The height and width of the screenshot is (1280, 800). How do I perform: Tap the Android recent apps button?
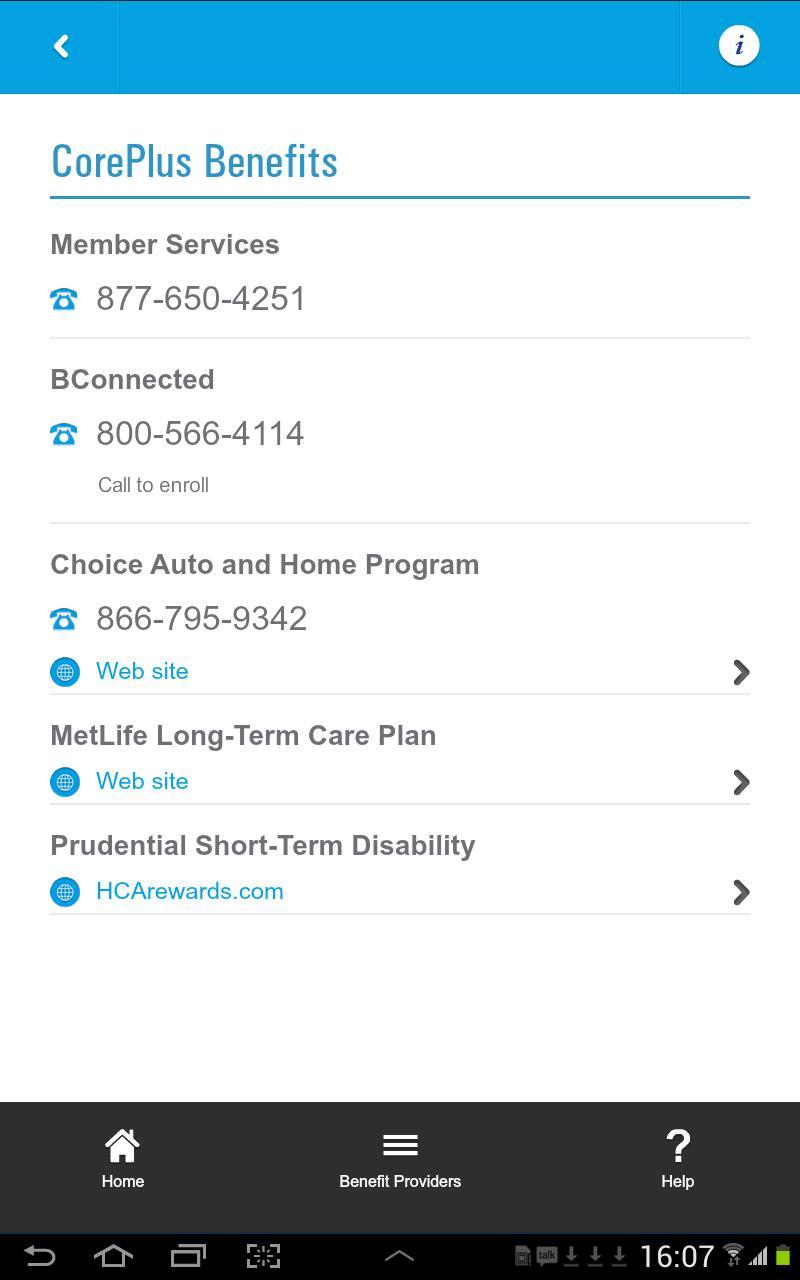(188, 1256)
